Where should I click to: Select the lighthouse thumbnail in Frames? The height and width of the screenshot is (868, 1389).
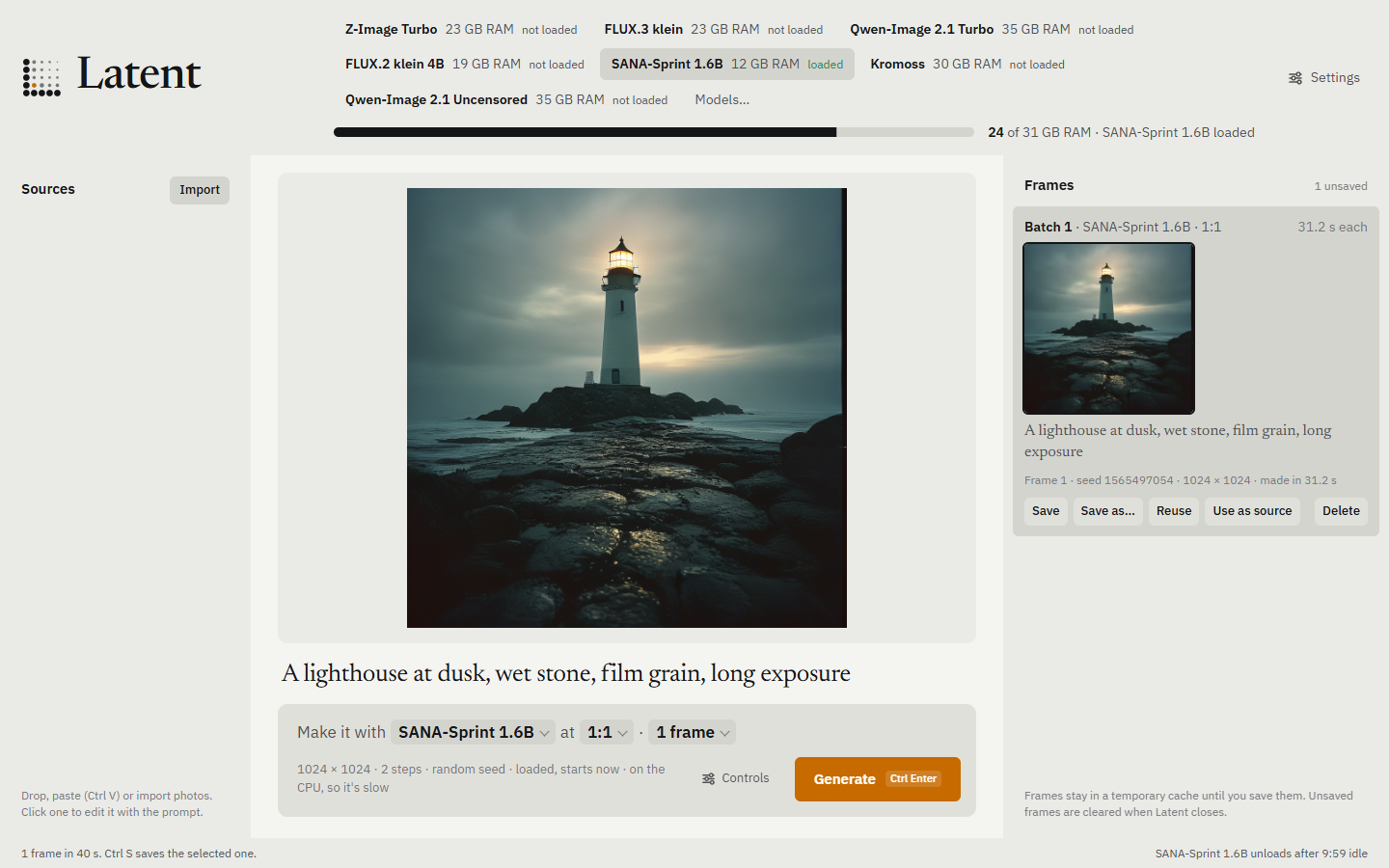tap(1109, 329)
